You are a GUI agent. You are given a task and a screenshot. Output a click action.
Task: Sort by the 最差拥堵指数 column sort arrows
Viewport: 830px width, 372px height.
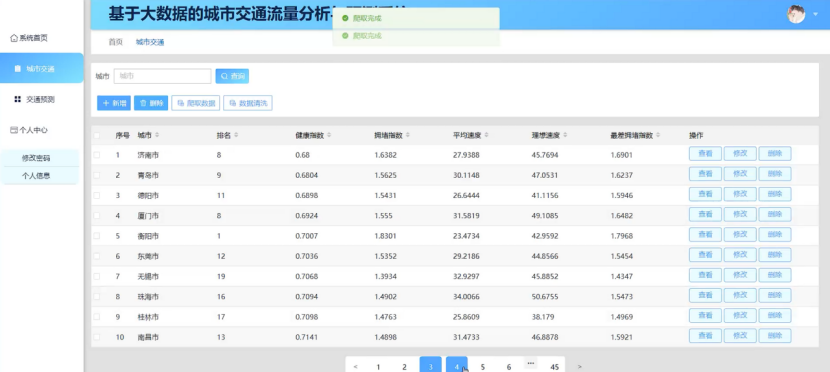658,135
